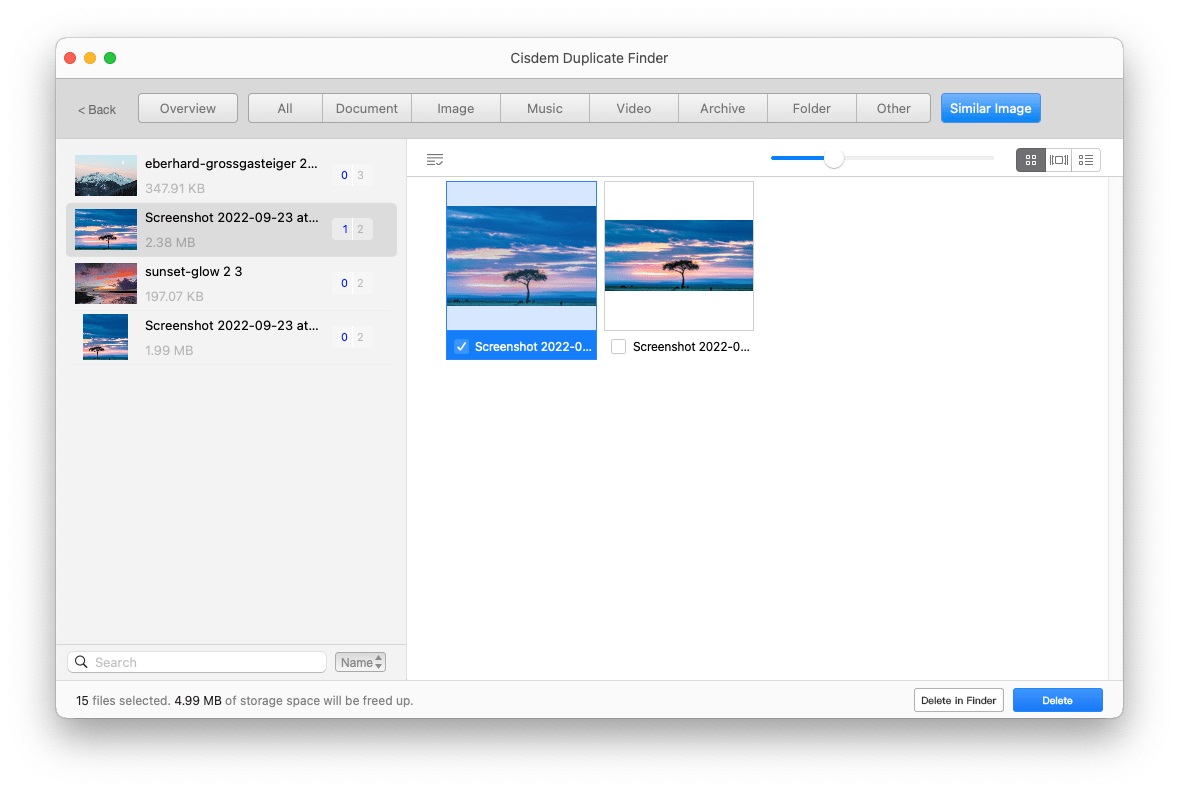The image size is (1179, 792).
Task: Select the sunset-glow 2 3 group in sidebar
Action: click(x=230, y=283)
